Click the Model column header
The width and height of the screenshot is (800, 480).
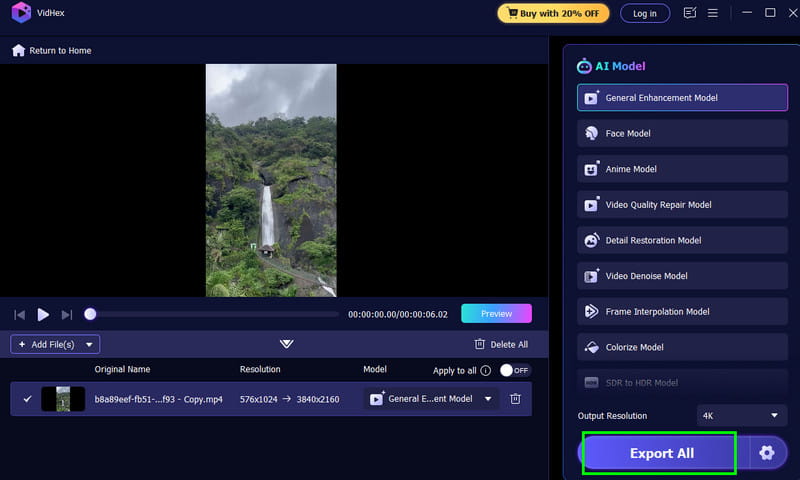375,369
